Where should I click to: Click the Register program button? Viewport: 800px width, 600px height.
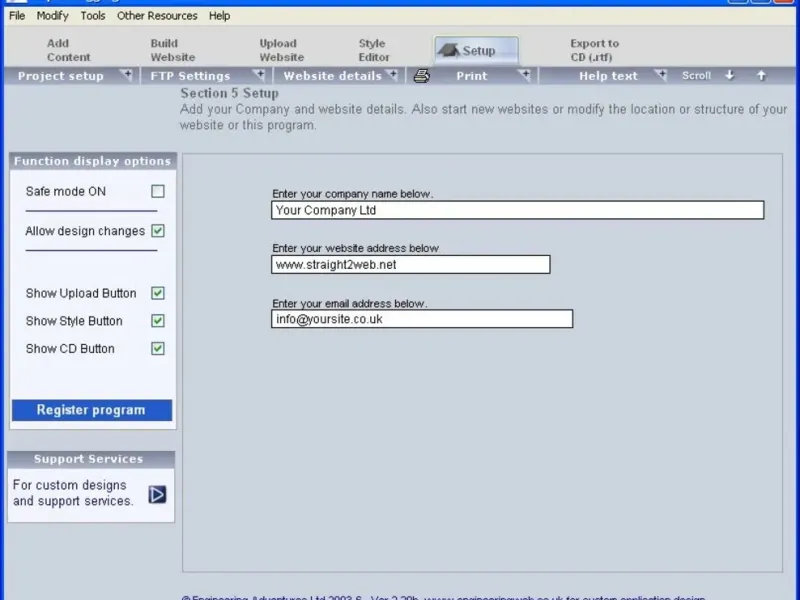coord(92,410)
